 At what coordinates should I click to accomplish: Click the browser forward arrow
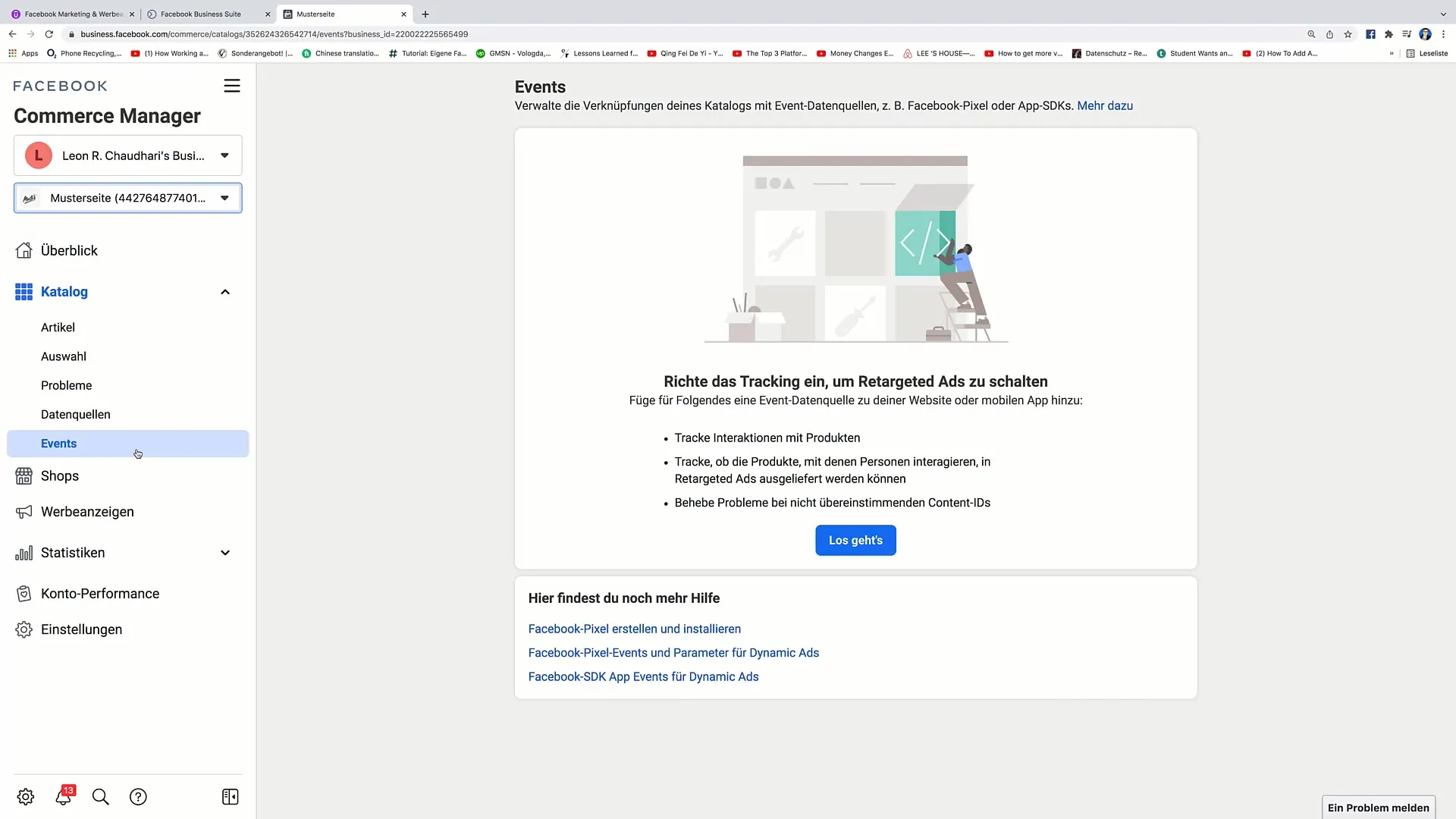tap(30, 34)
